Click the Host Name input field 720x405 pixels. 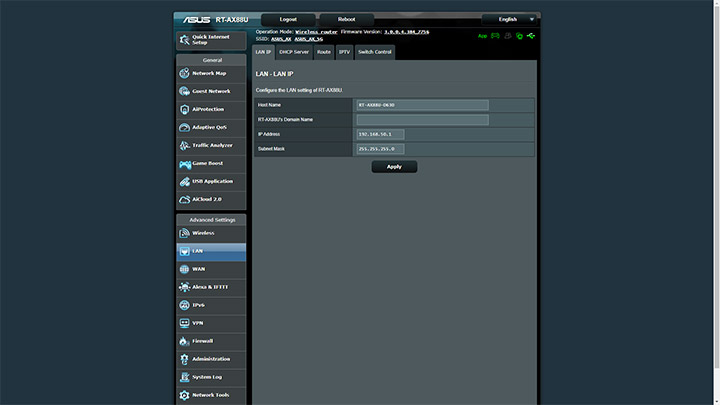coord(422,105)
